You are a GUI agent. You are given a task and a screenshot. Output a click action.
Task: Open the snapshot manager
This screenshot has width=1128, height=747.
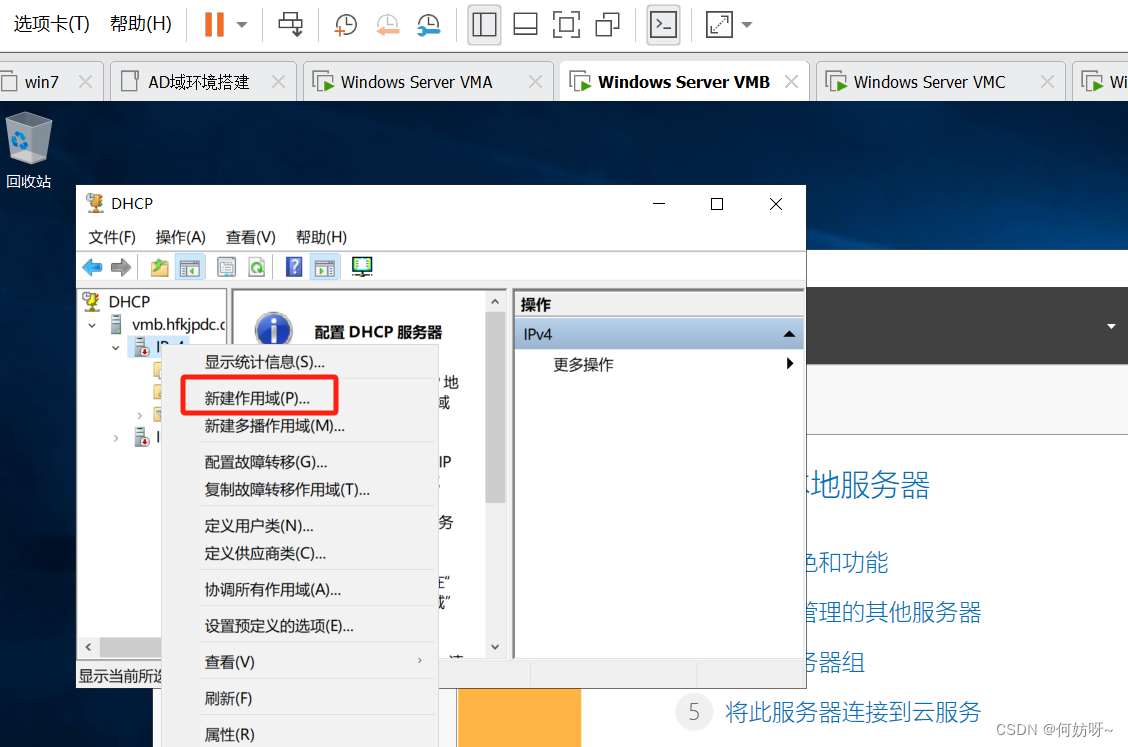point(429,24)
